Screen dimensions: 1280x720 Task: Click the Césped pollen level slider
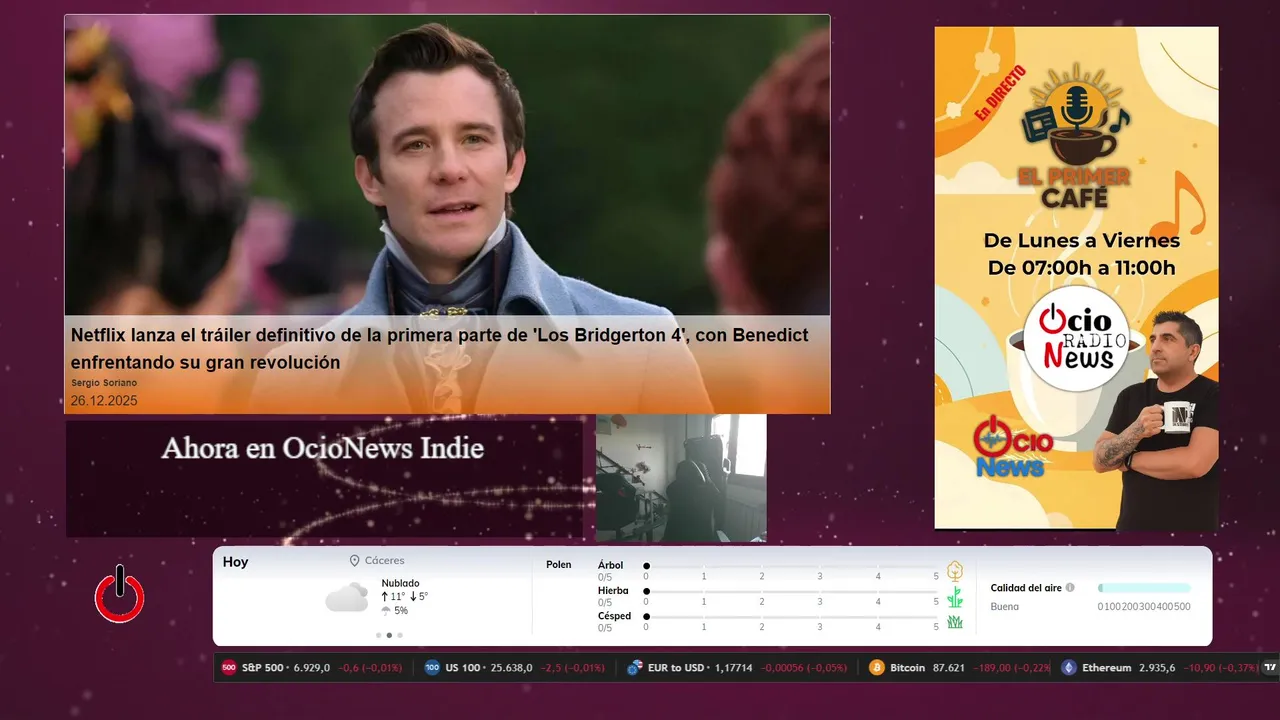point(791,617)
